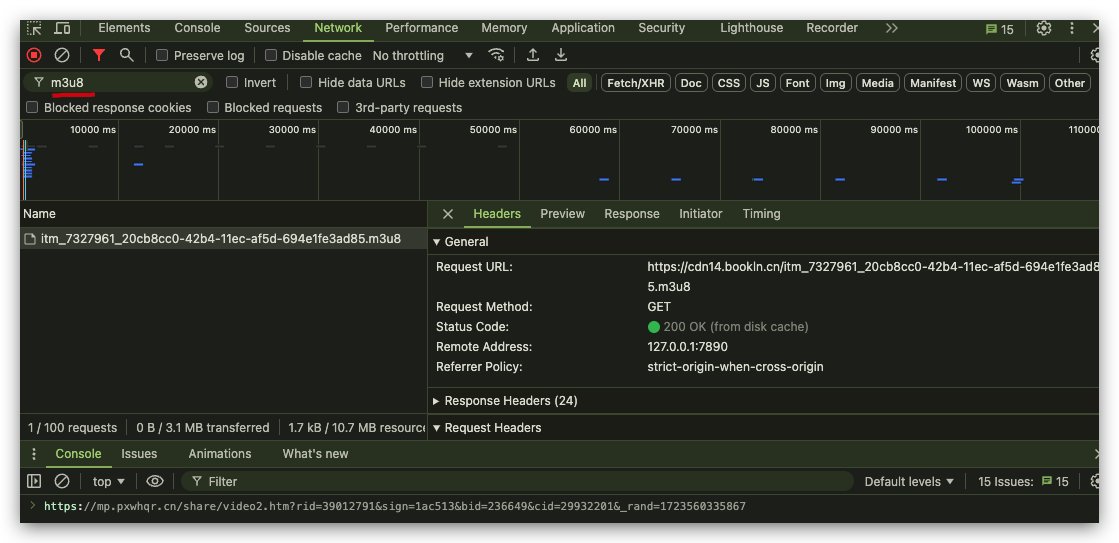Open network conditions wifi icon
The height and width of the screenshot is (543, 1119).
(x=496, y=55)
